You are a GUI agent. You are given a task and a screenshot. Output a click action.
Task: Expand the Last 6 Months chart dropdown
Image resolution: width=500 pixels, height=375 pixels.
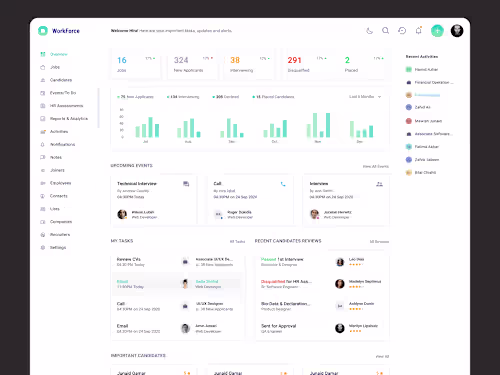365,97
